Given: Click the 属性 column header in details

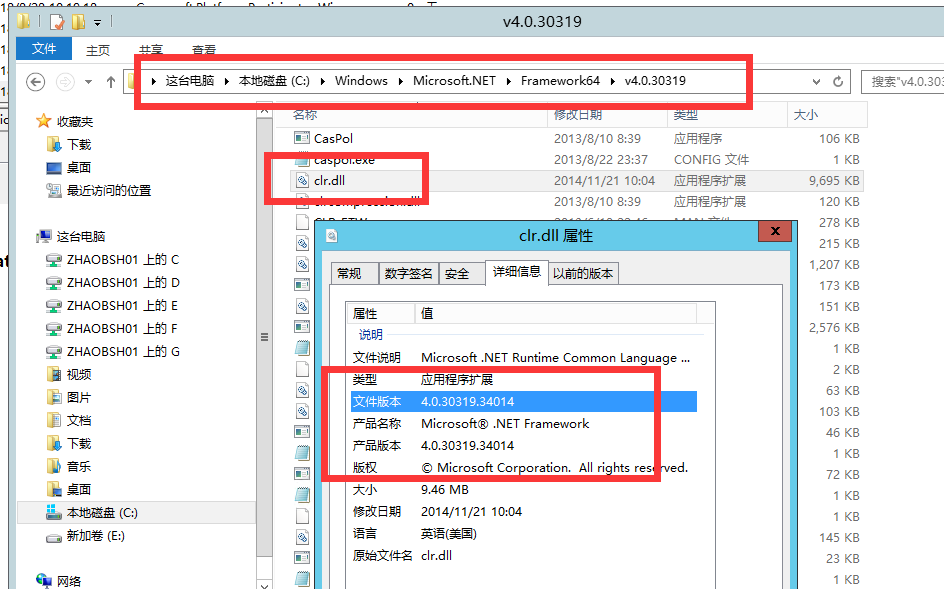Looking at the screenshot, I should (x=380, y=314).
